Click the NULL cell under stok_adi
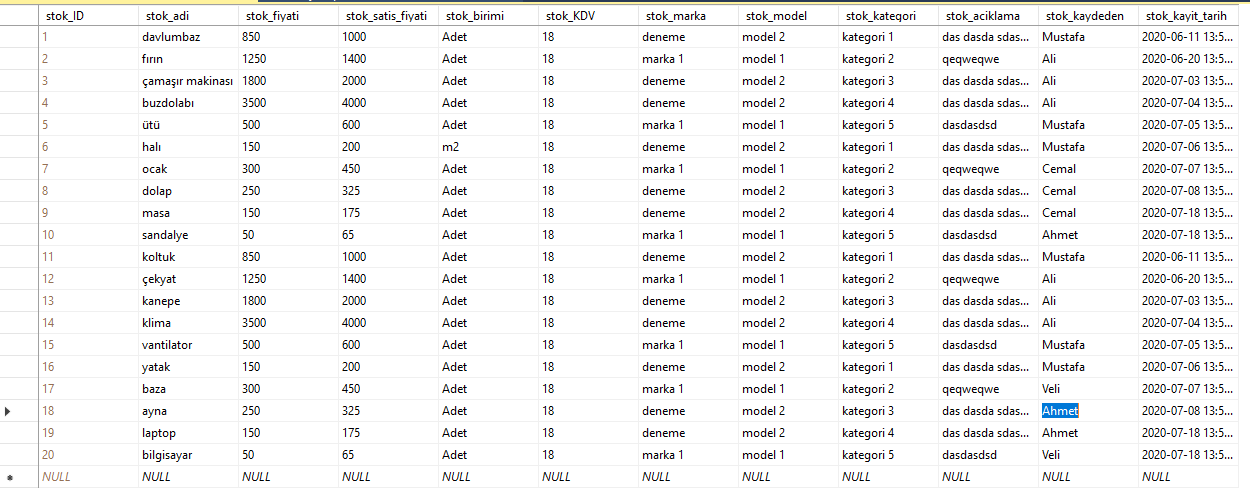The width and height of the screenshot is (1250, 498). point(188,477)
